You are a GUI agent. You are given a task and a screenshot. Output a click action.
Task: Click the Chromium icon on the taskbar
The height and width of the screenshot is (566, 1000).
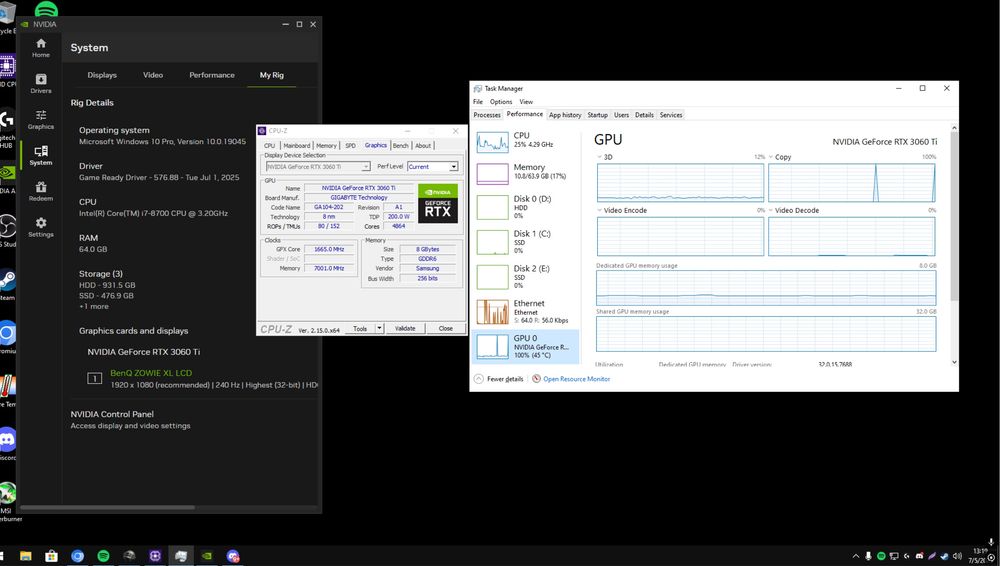point(77,556)
